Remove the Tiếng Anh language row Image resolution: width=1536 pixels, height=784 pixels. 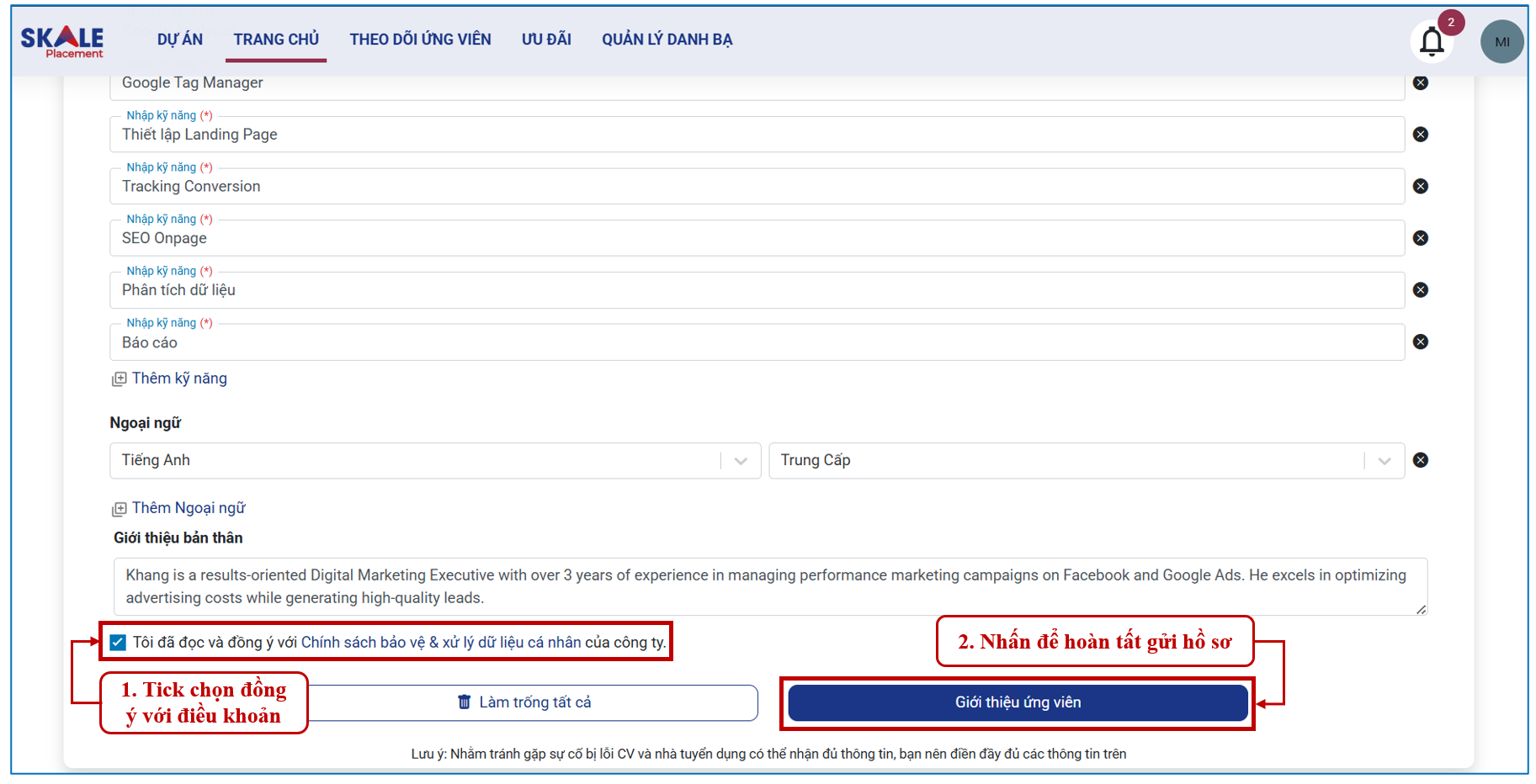tap(1421, 460)
